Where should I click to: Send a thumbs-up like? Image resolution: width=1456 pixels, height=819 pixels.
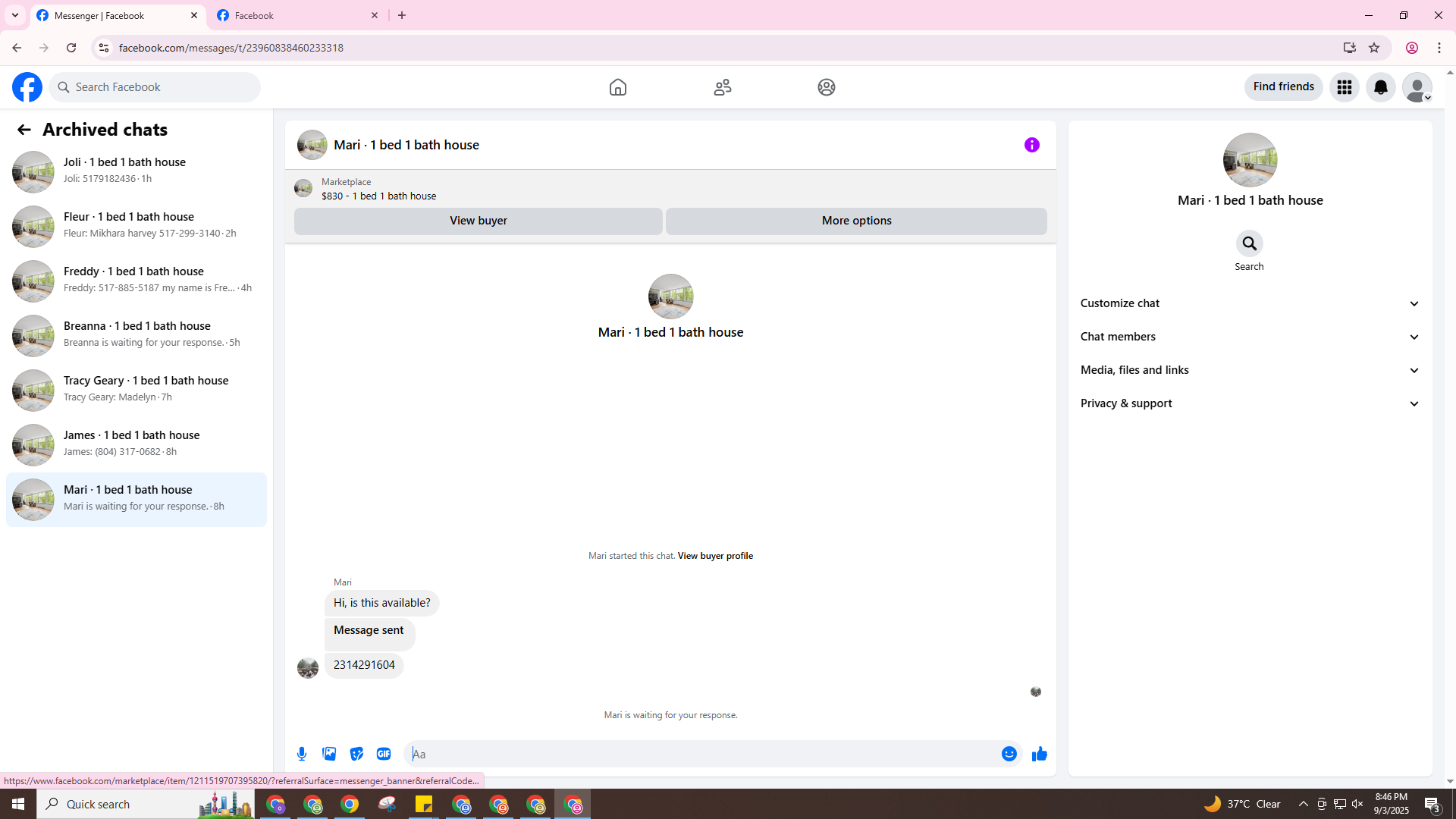[x=1040, y=754]
